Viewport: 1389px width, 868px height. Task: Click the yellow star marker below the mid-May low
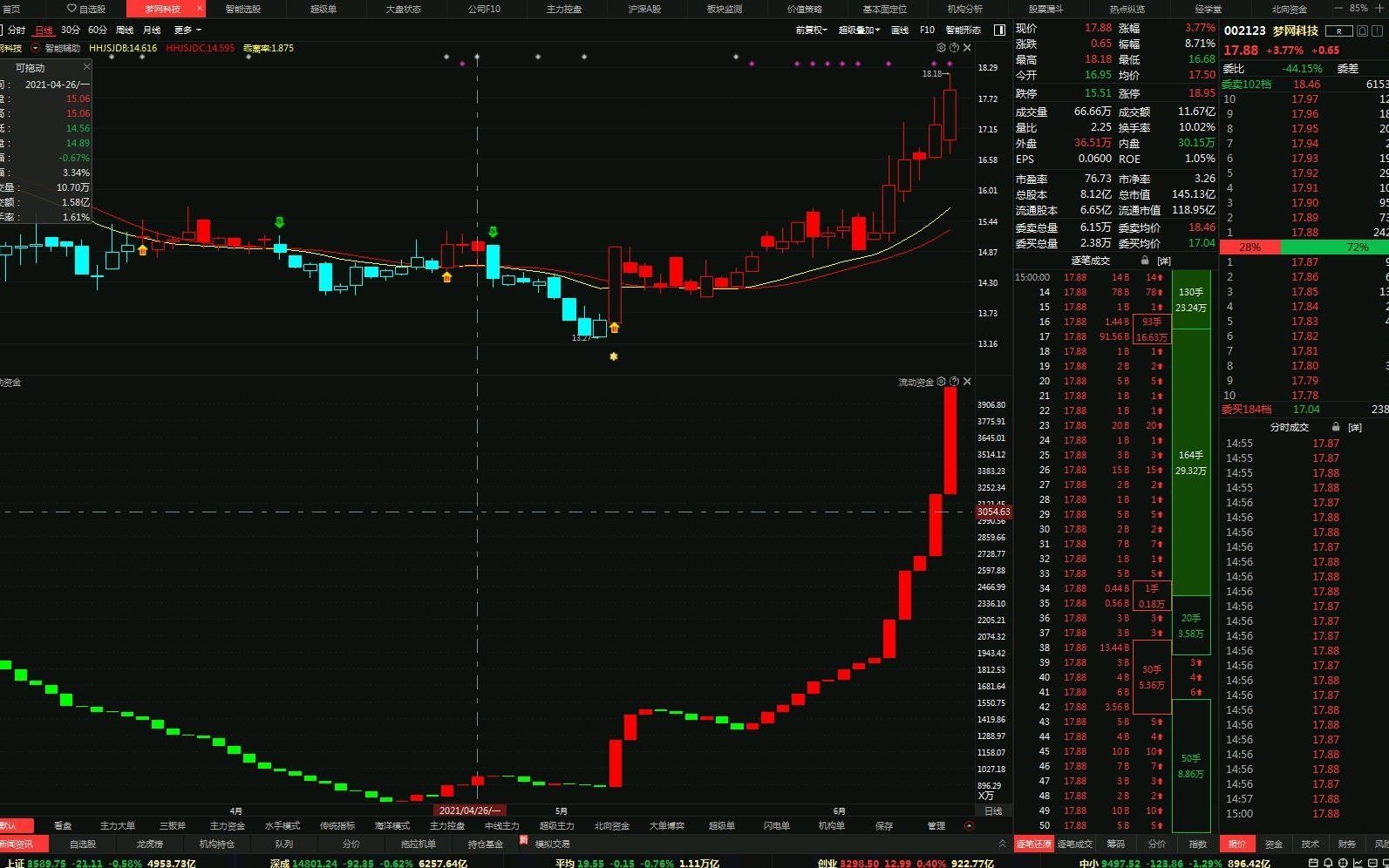[614, 356]
